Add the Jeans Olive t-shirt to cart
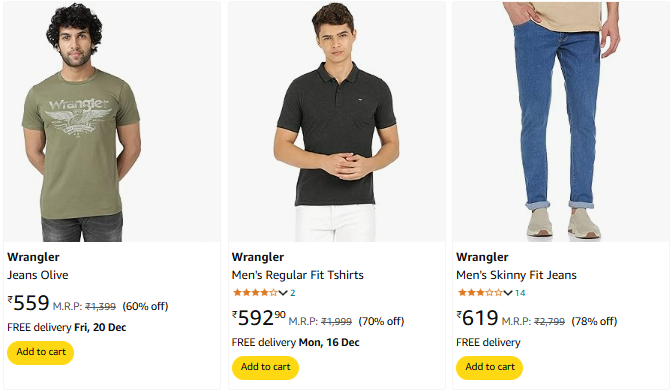The height and width of the screenshot is (392, 672). point(41,353)
